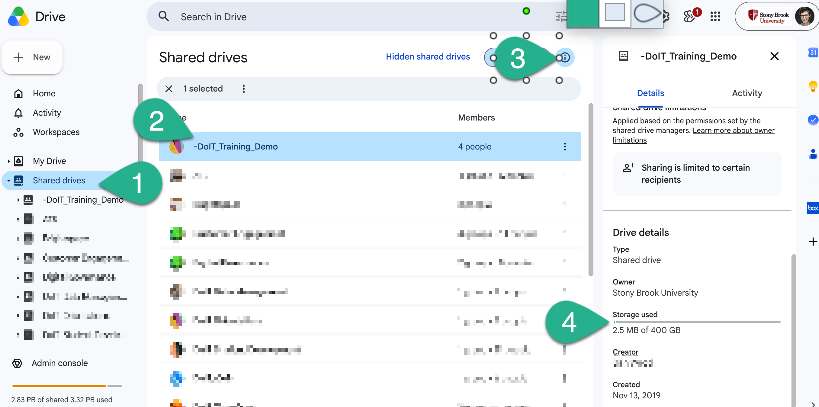
Task: Click the shared drives list scrollbar
Action: point(591,189)
